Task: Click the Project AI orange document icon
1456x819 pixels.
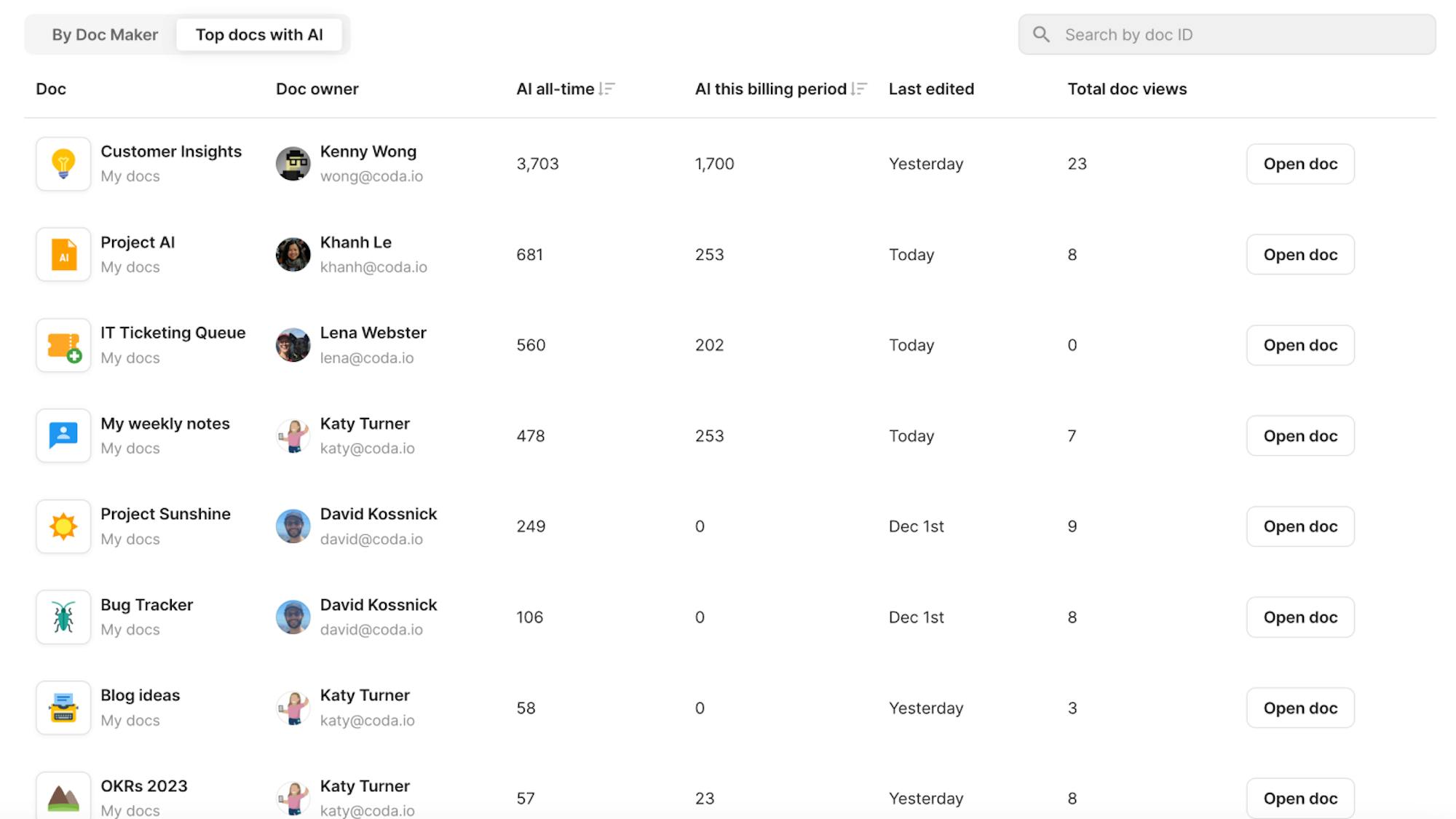Action: pyautogui.click(x=63, y=255)
